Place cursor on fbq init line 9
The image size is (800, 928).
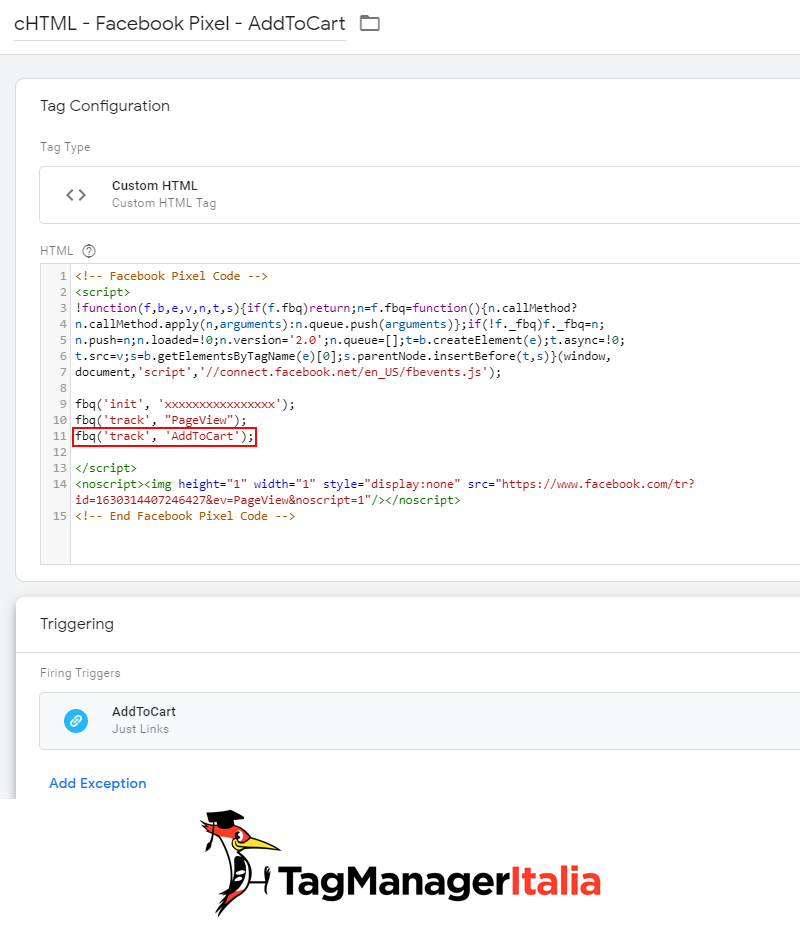[x=185, y=404]
